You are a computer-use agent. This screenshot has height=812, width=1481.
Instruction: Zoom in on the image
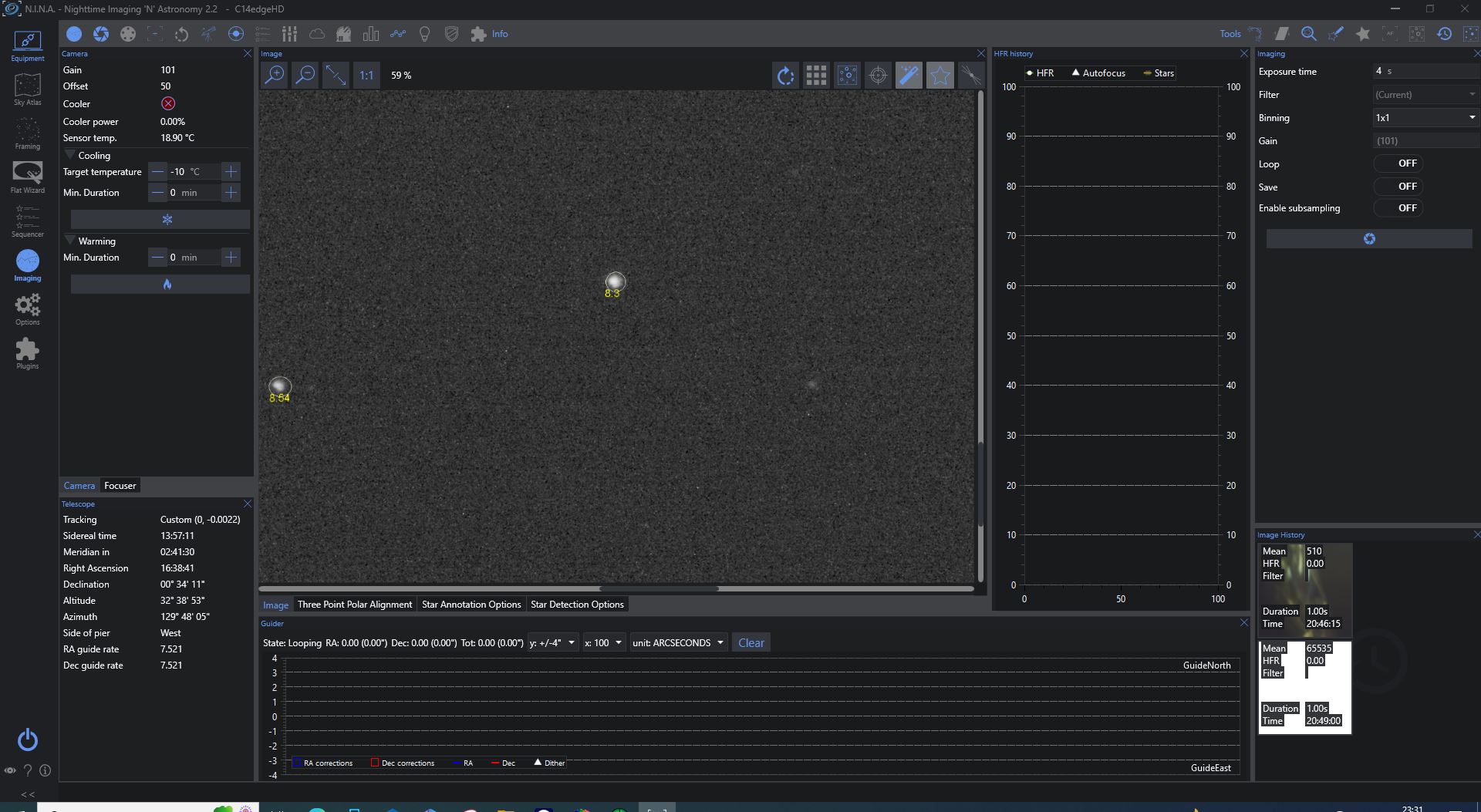[274, 75]
